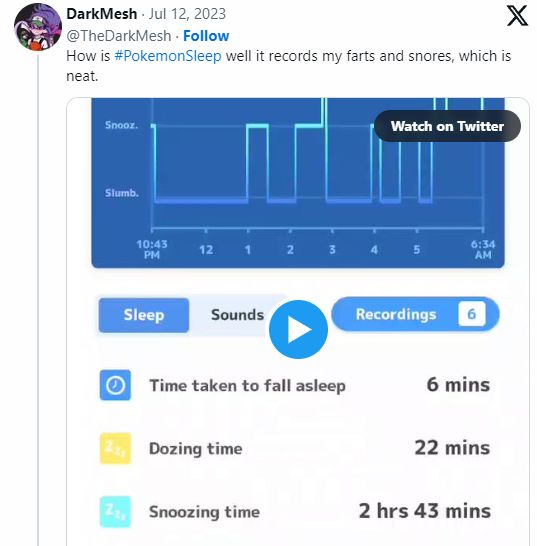Image resolution: width=537 pixels, height=546 pixels.
Task: Switch to the Sounds tab
Action: coord(238,315)
